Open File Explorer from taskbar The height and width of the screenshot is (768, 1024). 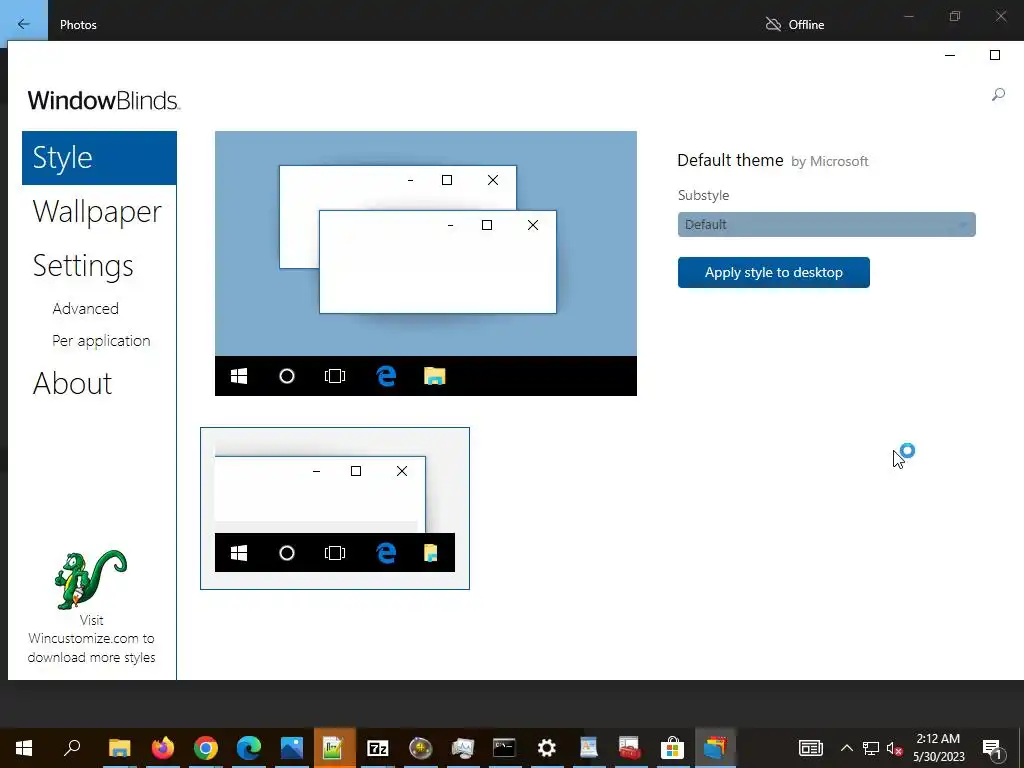[120, 748]
